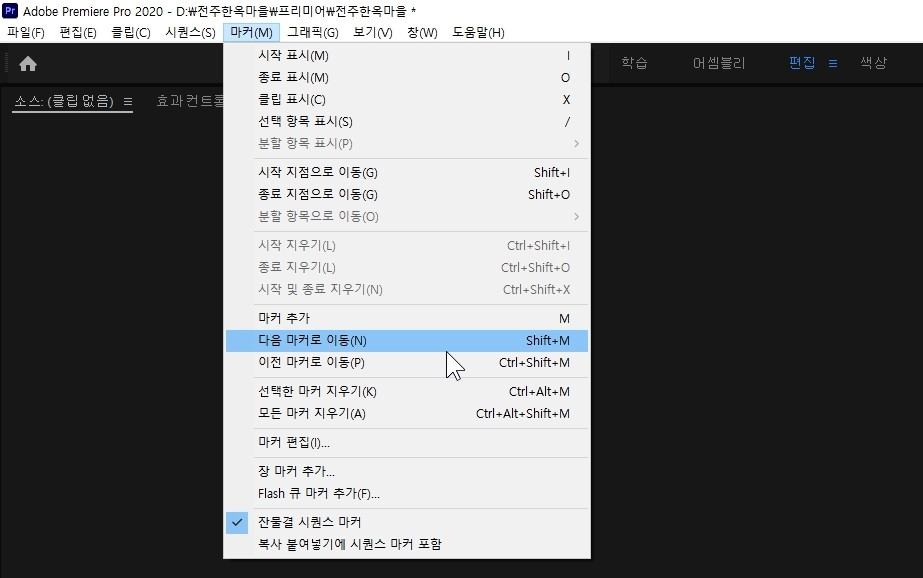Select the 소스: (클립 없음) panel tab

point(64,101)
